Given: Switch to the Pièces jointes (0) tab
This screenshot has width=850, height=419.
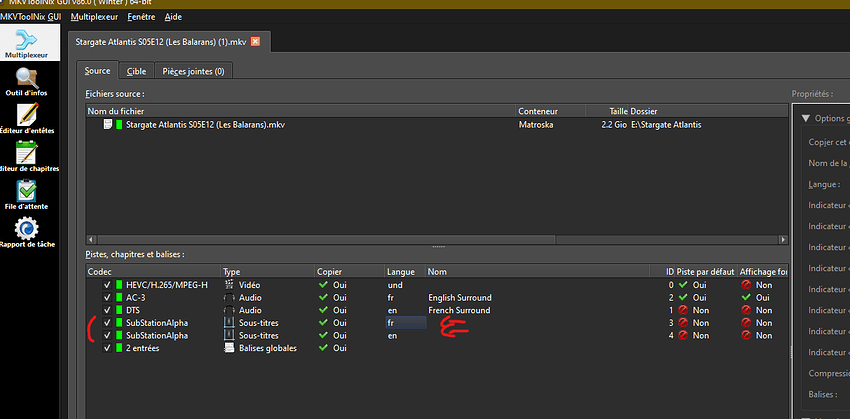Looking at the screenshot, I should pyautogui.click(x=194, y=71).
